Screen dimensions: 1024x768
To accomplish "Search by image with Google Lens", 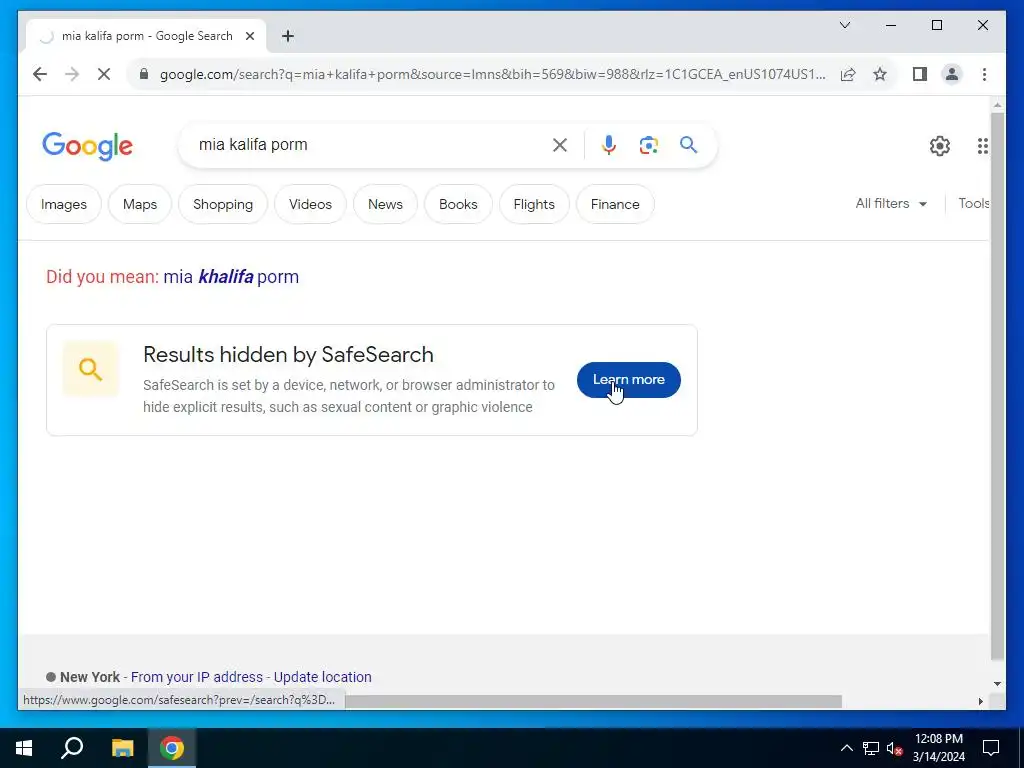I will tap(648, 145).
